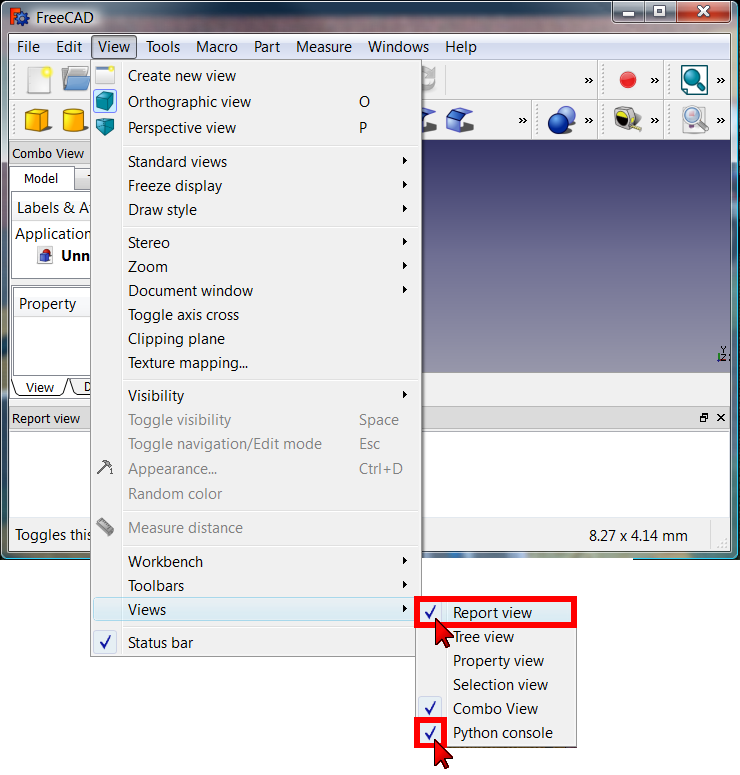Click the FreeCAD application logo in the title bar
Image resolution: width=740 pixels, height=775 pixels.
pos(19,17)
